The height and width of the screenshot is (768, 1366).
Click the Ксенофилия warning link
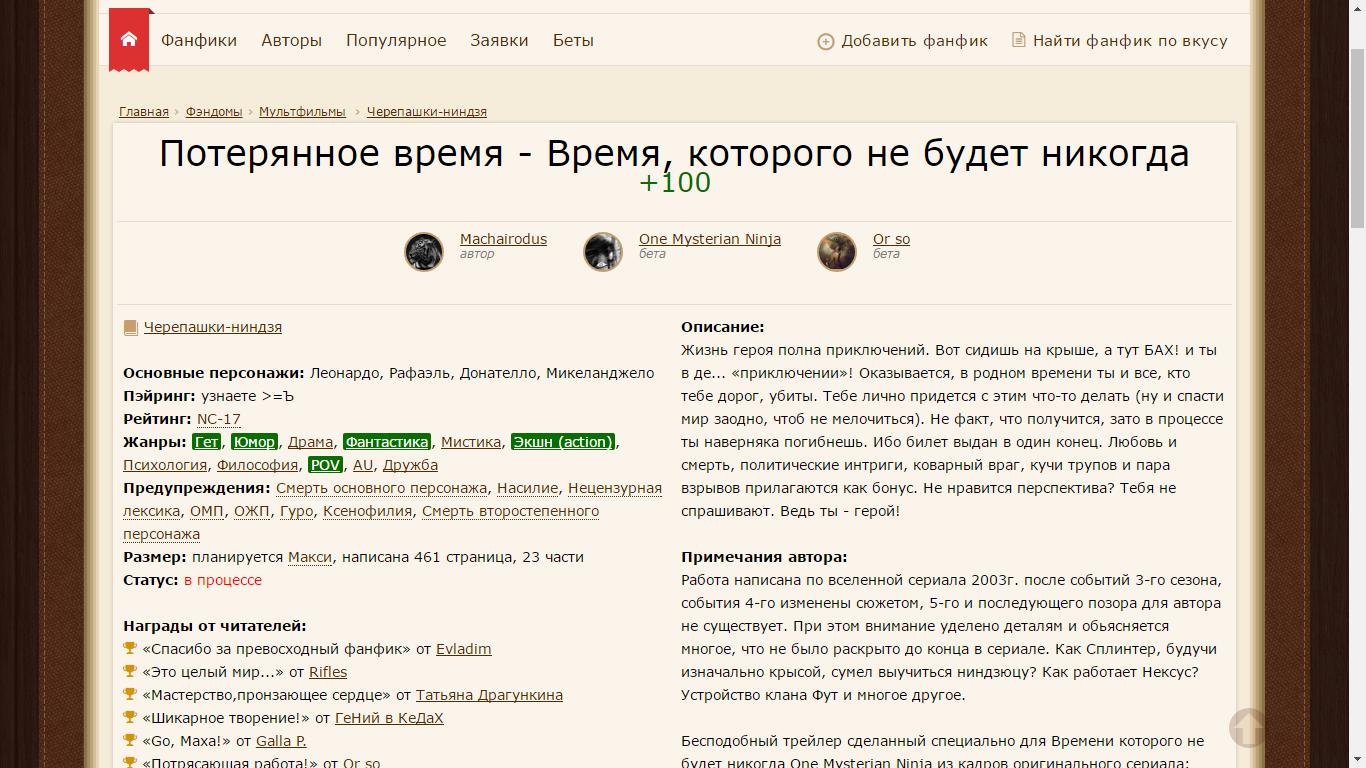point(368,511)
